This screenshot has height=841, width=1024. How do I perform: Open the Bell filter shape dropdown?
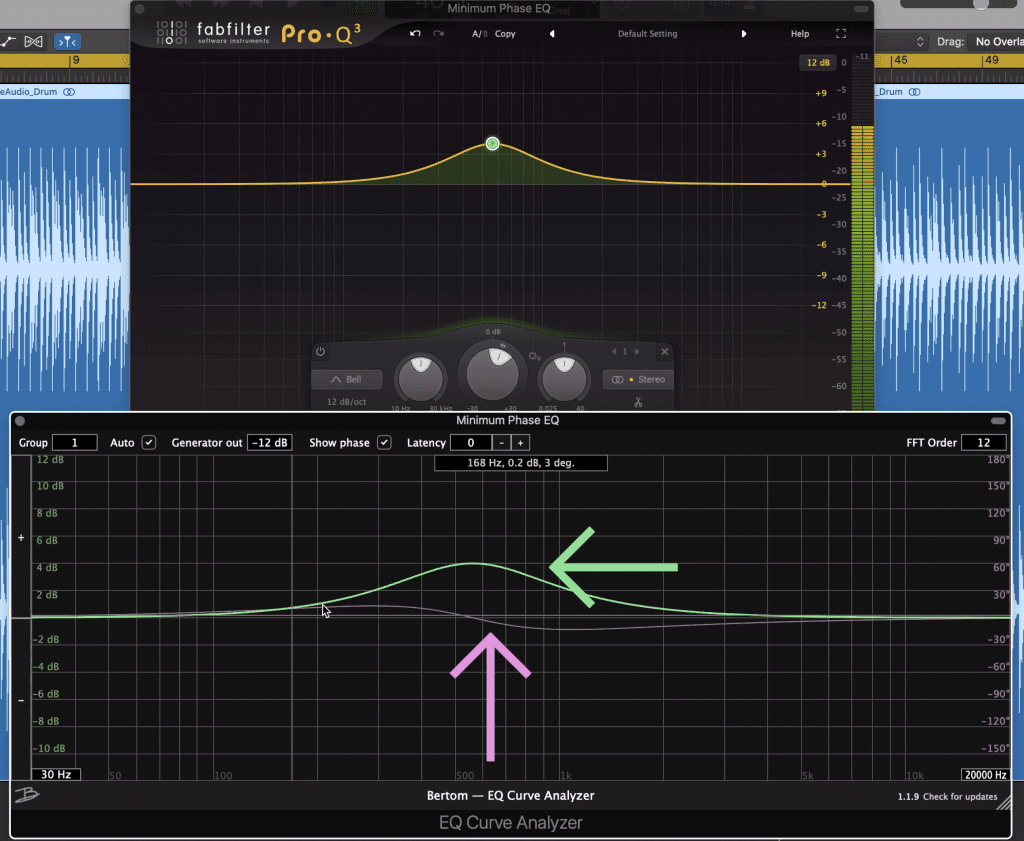tap(346, 379)
